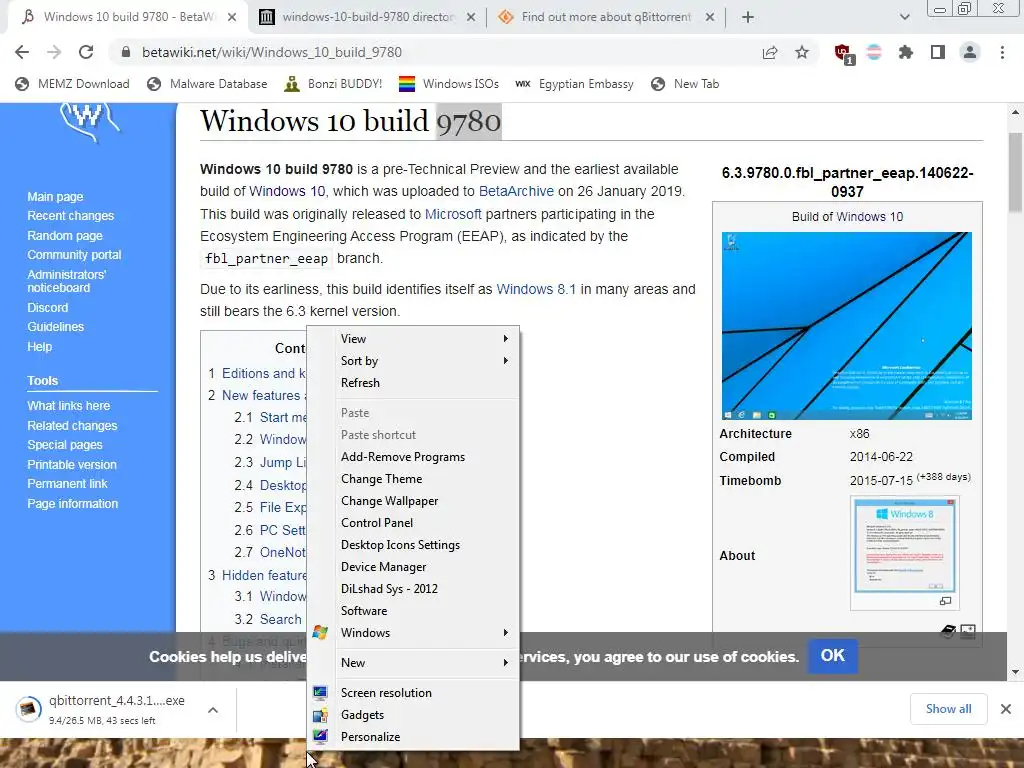The width and height of the screenshot is (1024, 768).
Task: Open the Bonzi BUDDY! bookmark
Action: tap(333, 84)
